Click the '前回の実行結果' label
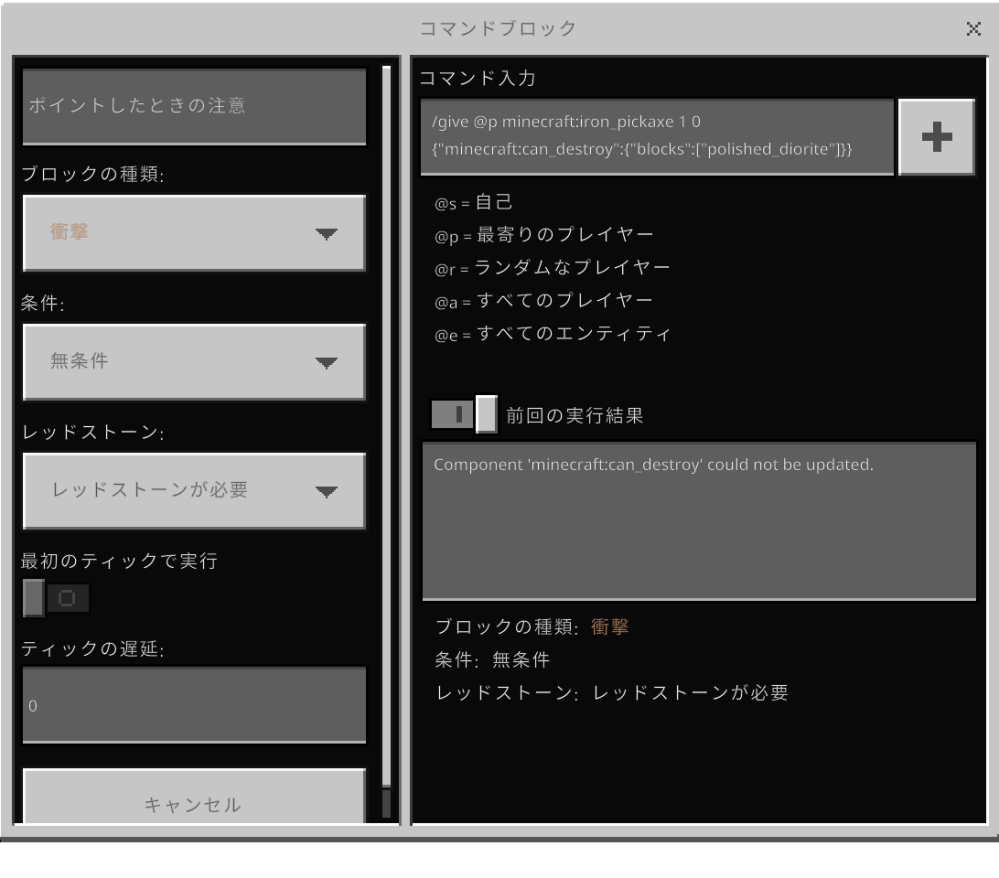Viewport: 999px width, 878px height. (x=574, y=416)
